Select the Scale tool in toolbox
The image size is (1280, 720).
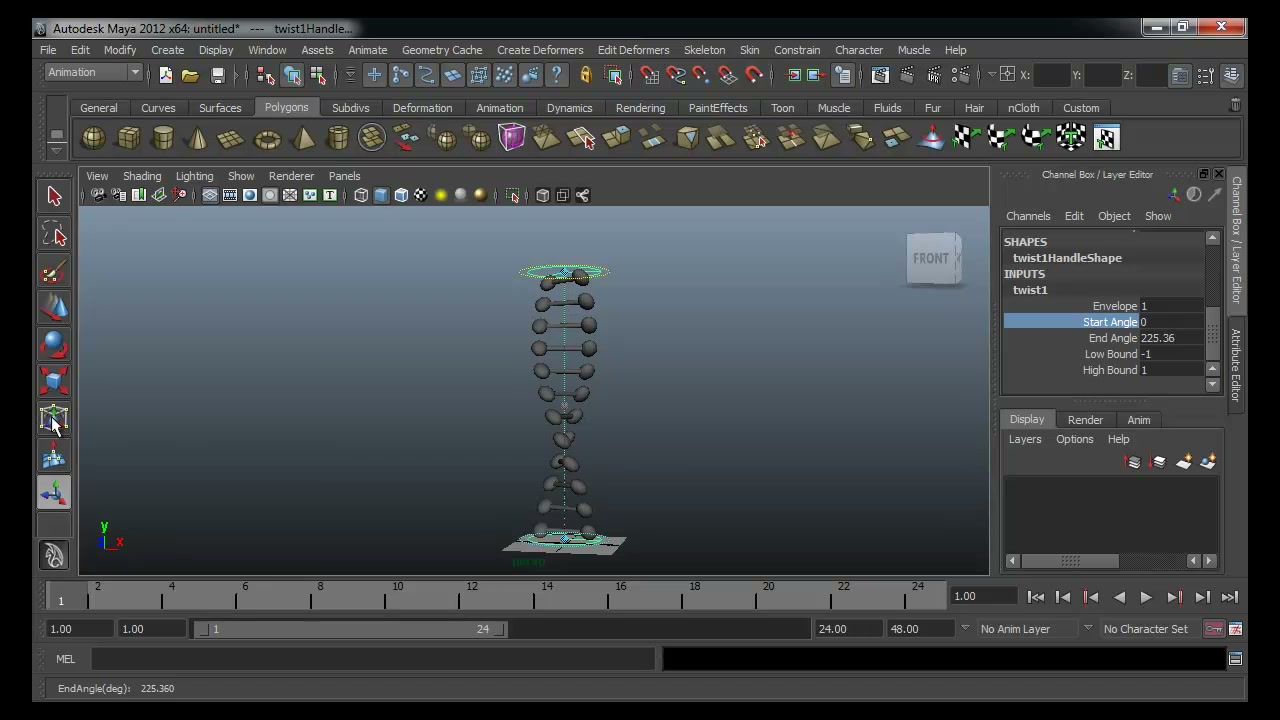tap(54, 382)
